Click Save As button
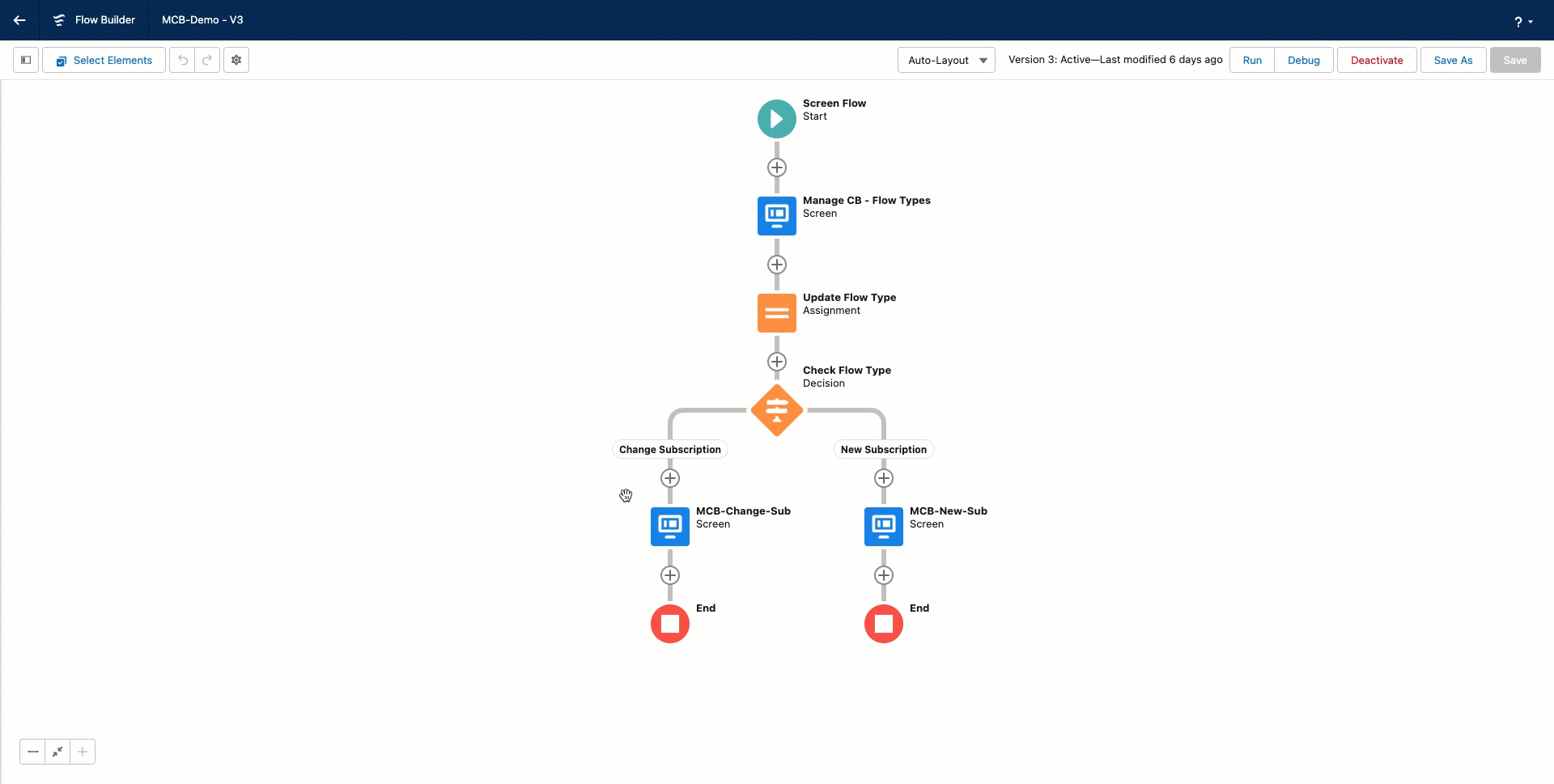The image size is (1554, 784). [1453, 60]
